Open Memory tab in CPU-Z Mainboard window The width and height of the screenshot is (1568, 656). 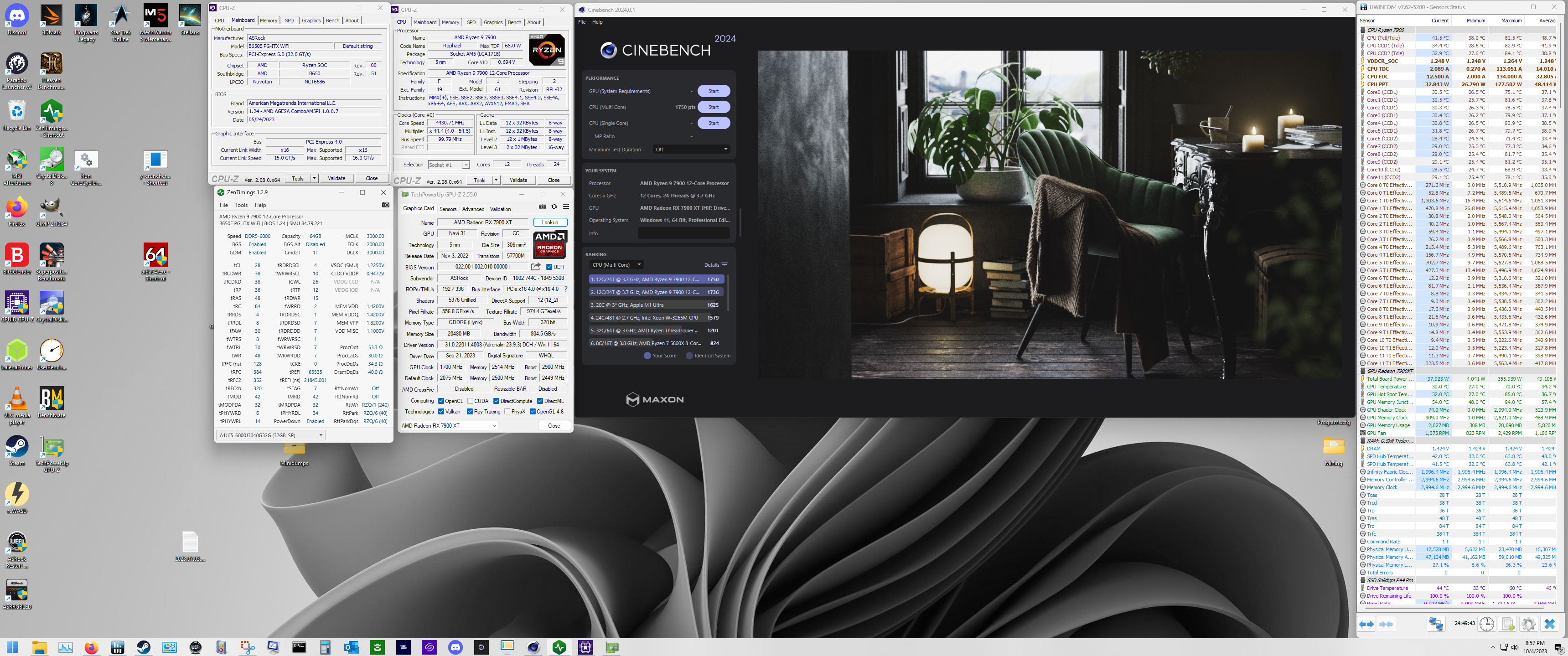[269, 21]
